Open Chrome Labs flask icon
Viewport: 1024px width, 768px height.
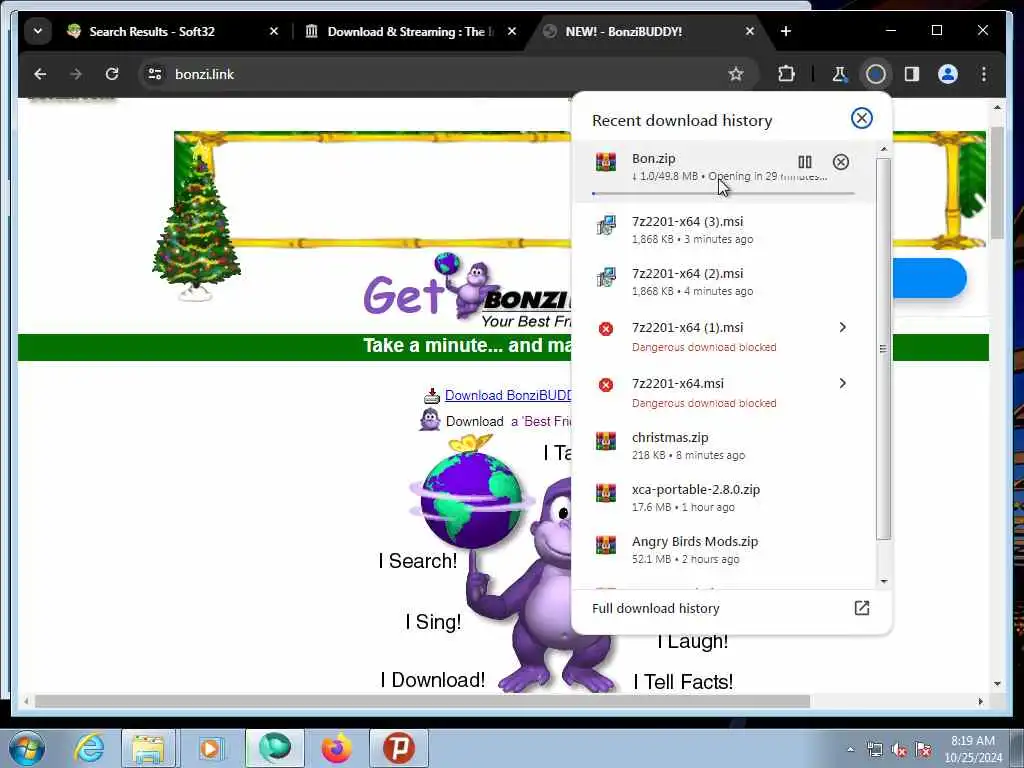[x=839, y=74]
